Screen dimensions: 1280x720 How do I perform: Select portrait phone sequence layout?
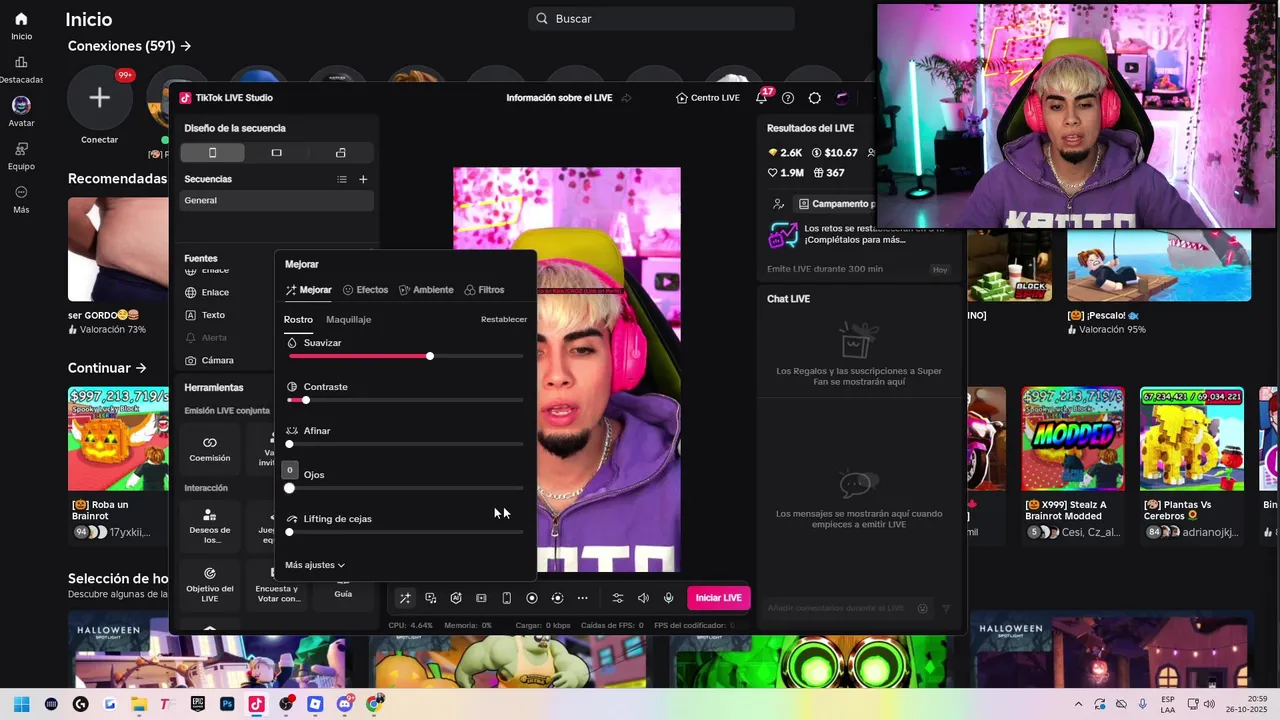(212, 153)
